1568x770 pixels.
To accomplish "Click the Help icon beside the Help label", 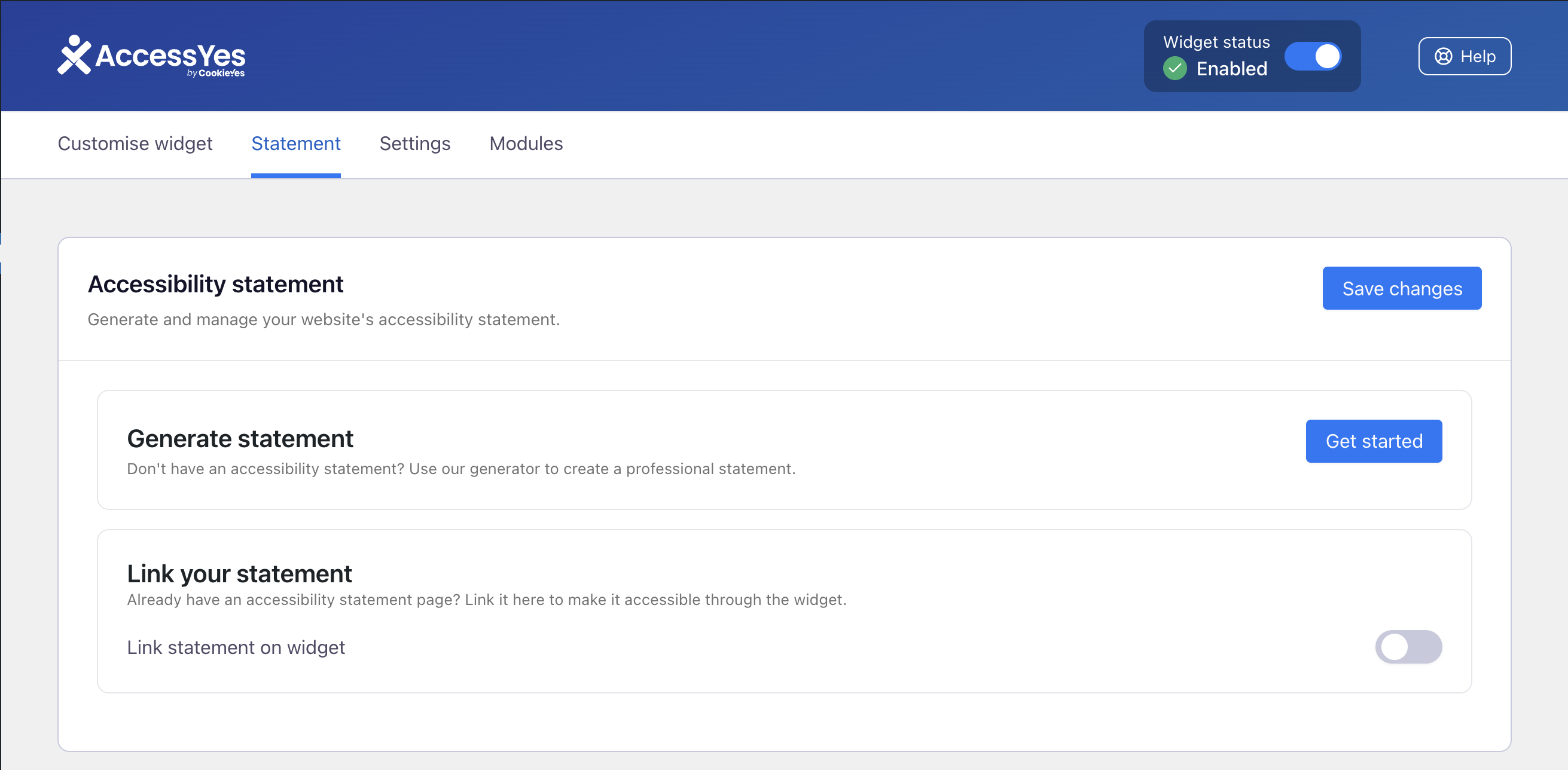I will click(1443, 56).
